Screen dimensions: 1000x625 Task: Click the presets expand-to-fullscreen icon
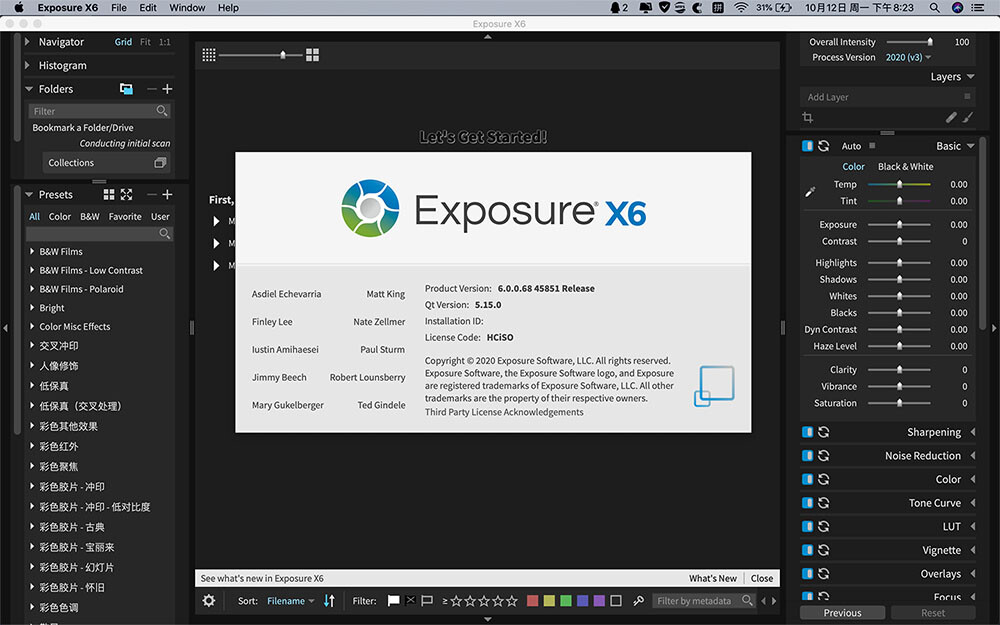click(126, 195)
